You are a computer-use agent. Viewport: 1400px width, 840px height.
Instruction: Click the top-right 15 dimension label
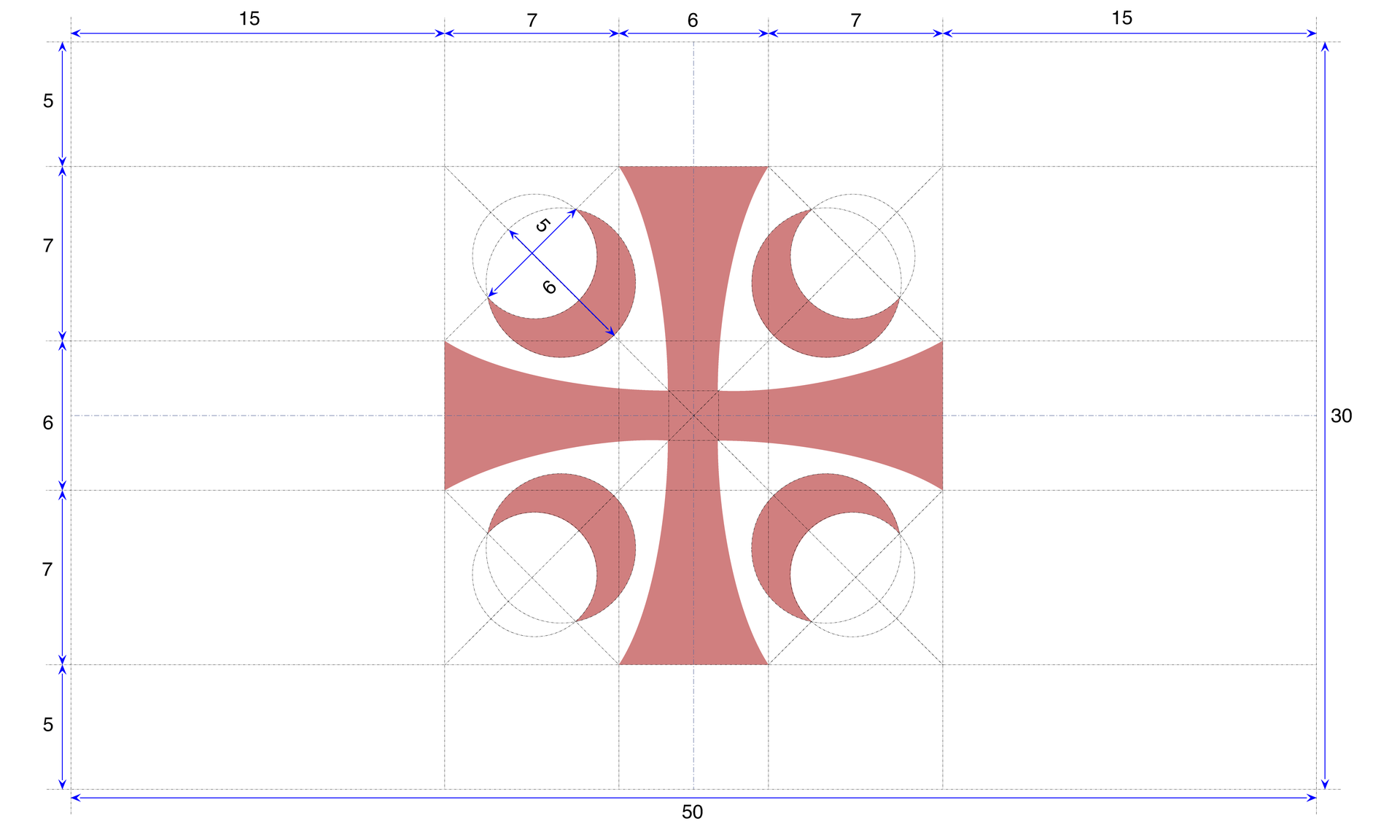click(1121, 18)
